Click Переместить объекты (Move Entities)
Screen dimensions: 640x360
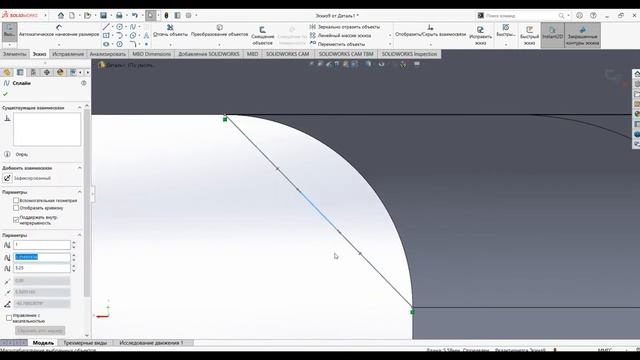[x=337, y=44]
